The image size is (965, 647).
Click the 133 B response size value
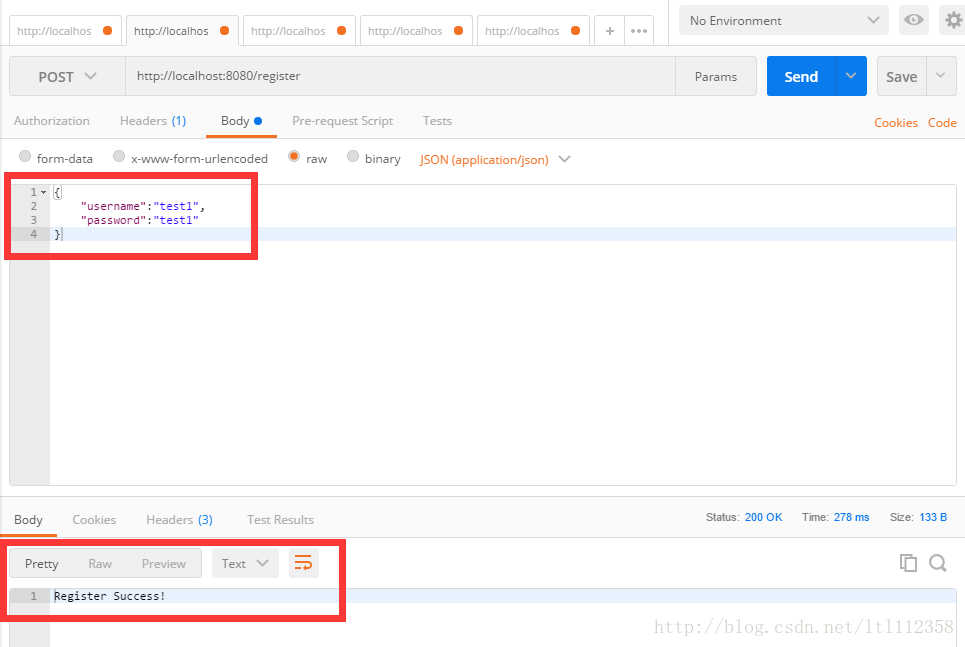933,517
